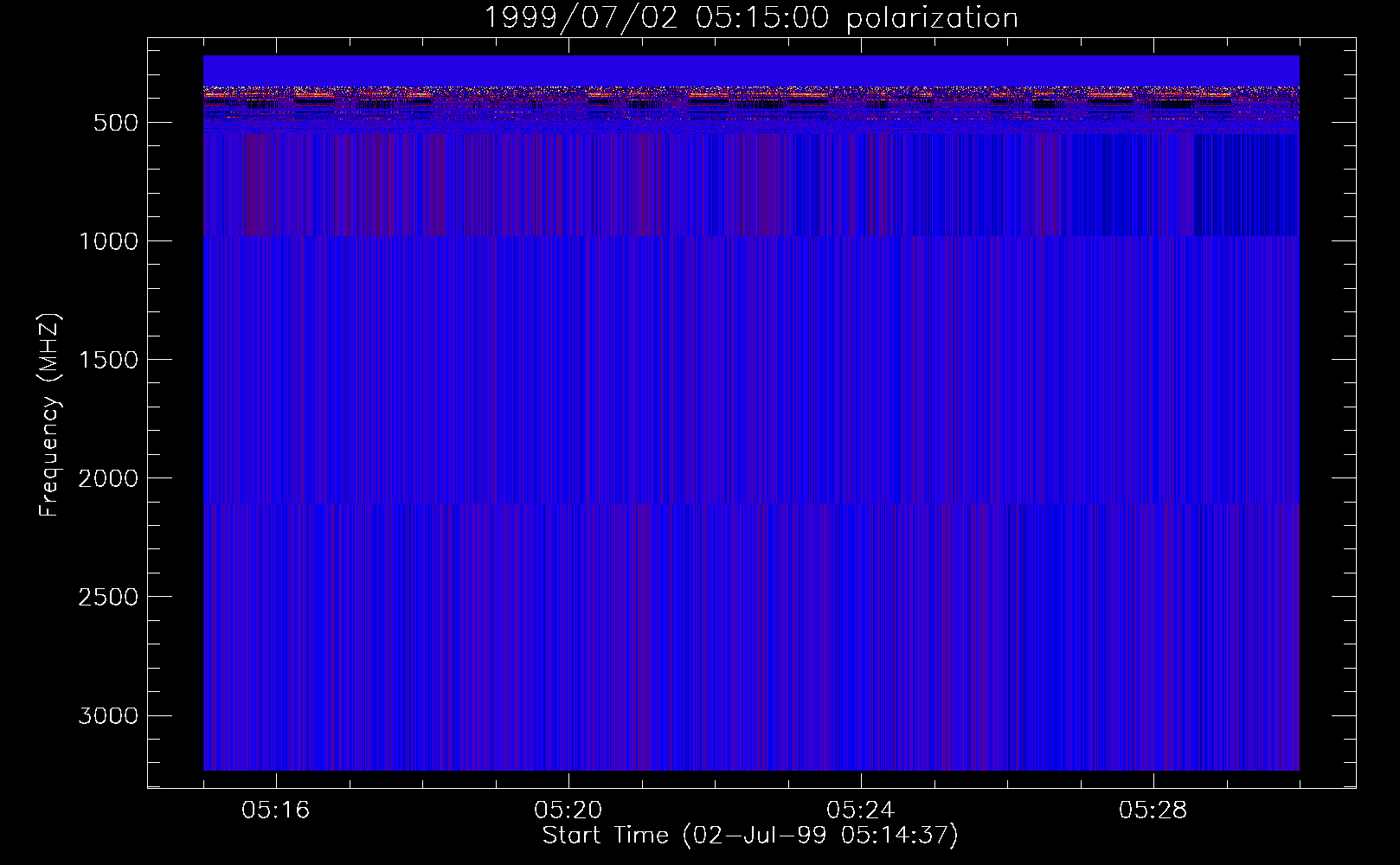1400x865 pixels.
Task: Click the plot title '1999/07/02 05:15:00 polarization'
Action: 750,18
